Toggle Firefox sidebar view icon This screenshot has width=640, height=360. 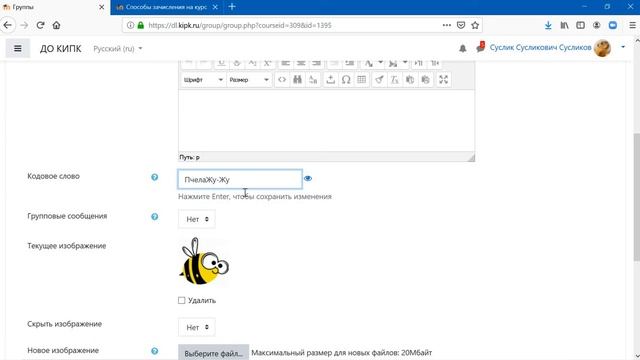click(x=580, y=25)
